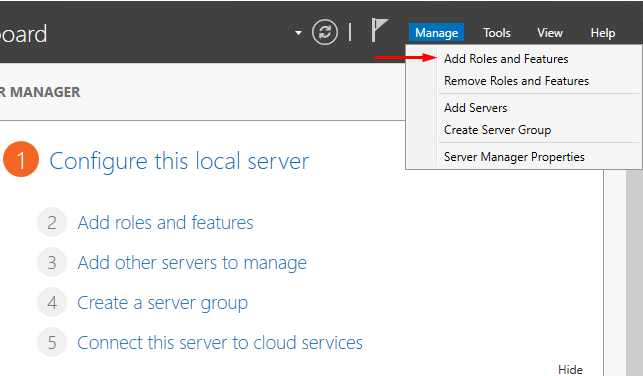Open the dropdown arrow beside refresh

point(298,33)
